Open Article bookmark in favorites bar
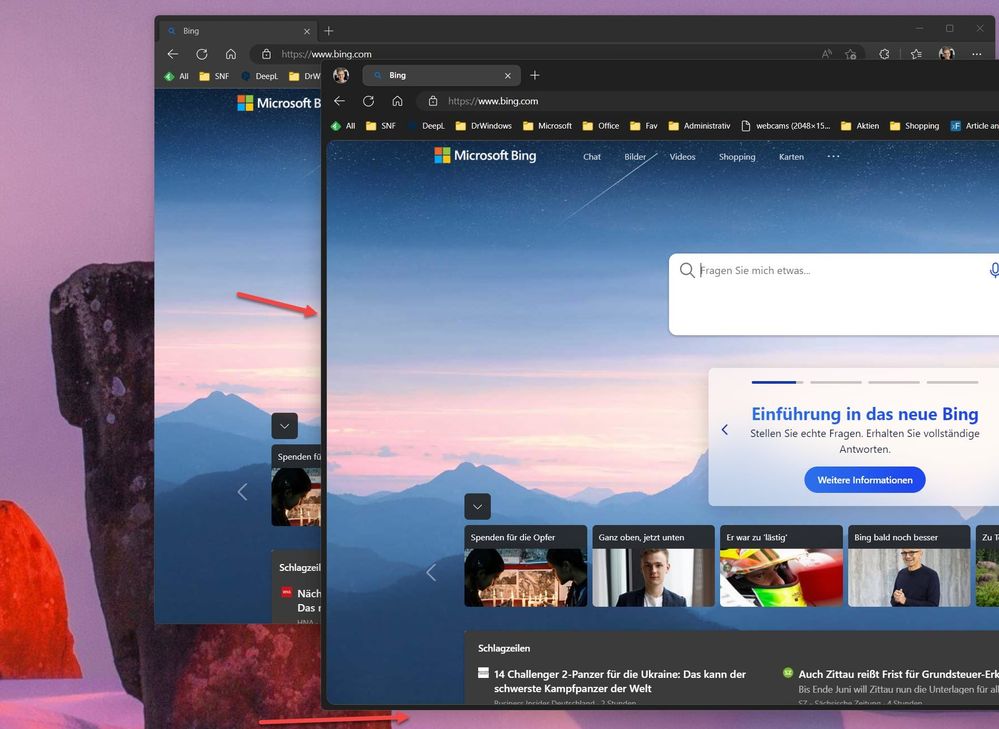The height and width of the screenshot is (729, 999). (x=974, y=126)
